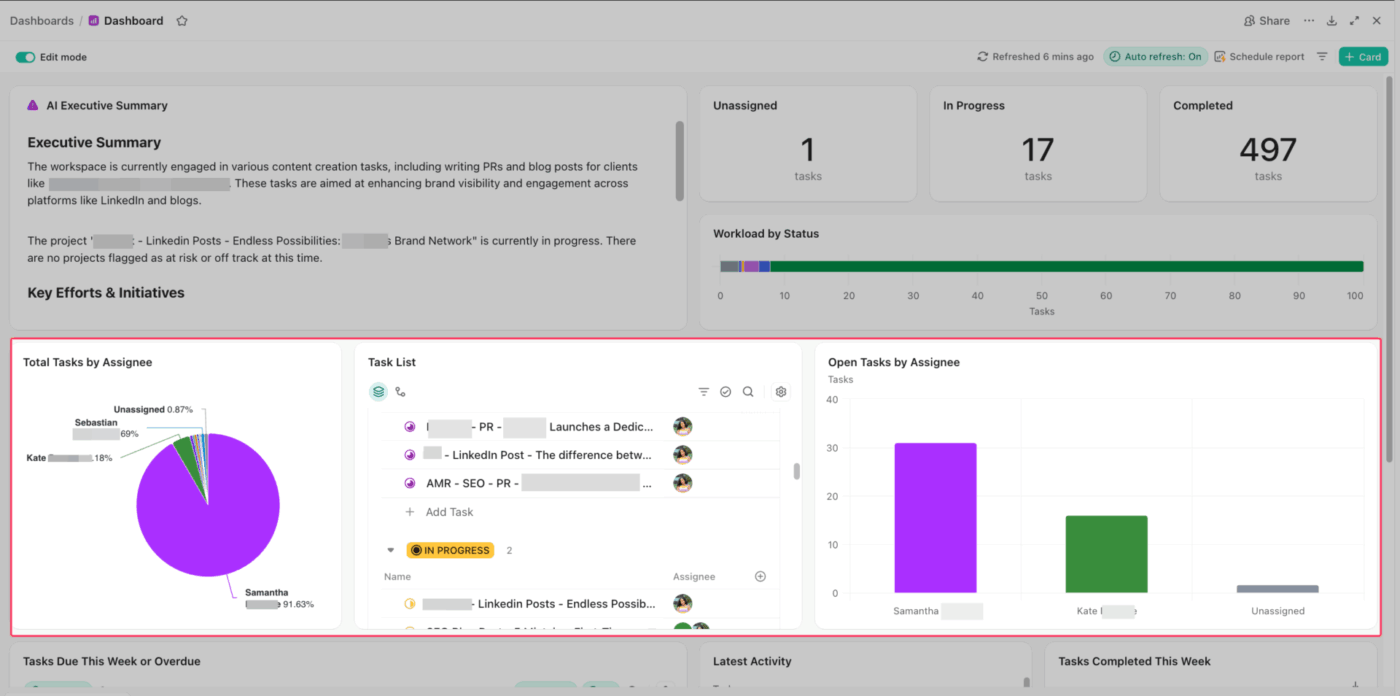This screenshot has width=1400, height=696.
Task: Open the three-dots more options menu
Action: pos(1309,20)
